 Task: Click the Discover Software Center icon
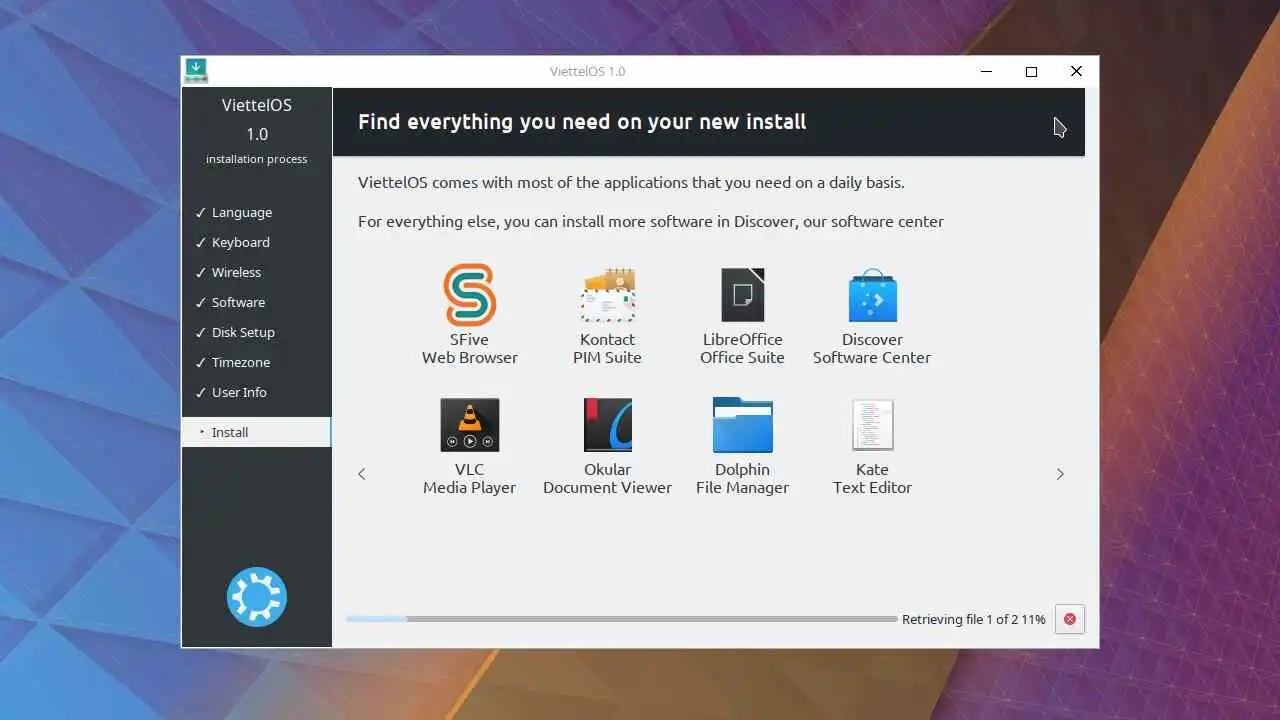(872, 295)
